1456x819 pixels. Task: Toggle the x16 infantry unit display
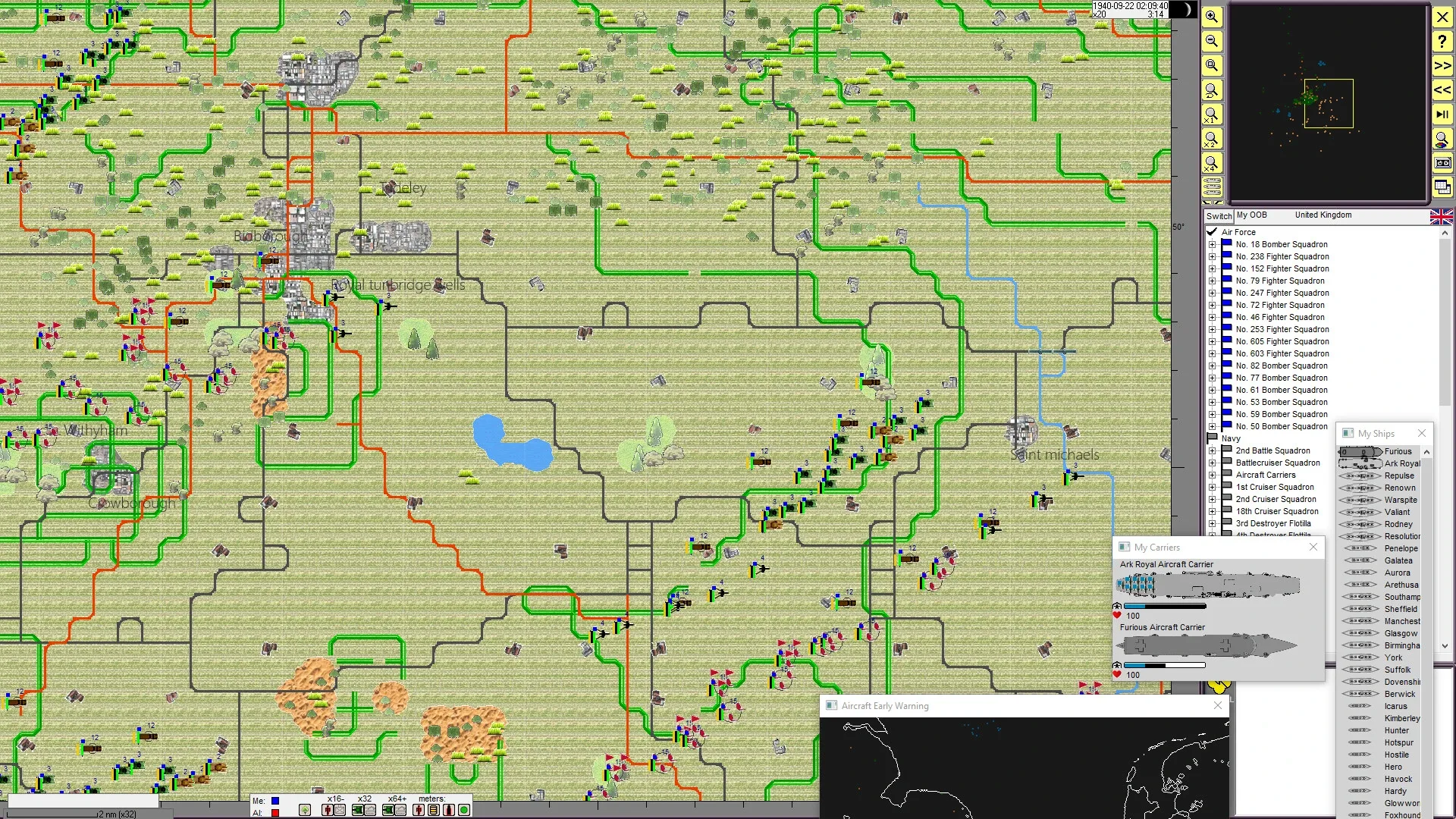[328, 810]
